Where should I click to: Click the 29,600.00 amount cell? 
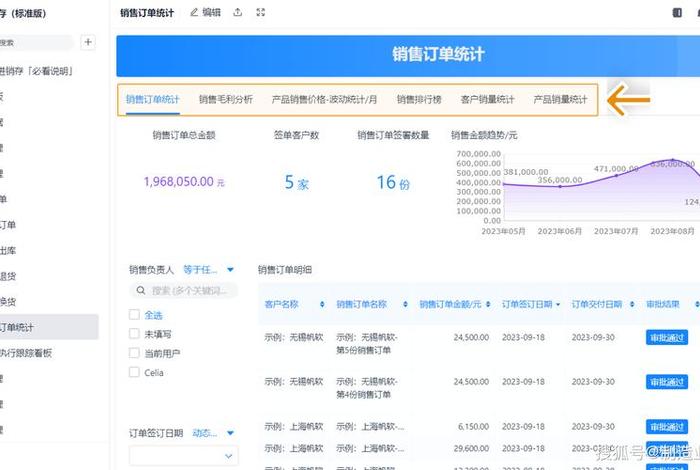click(x=471, y=448)
